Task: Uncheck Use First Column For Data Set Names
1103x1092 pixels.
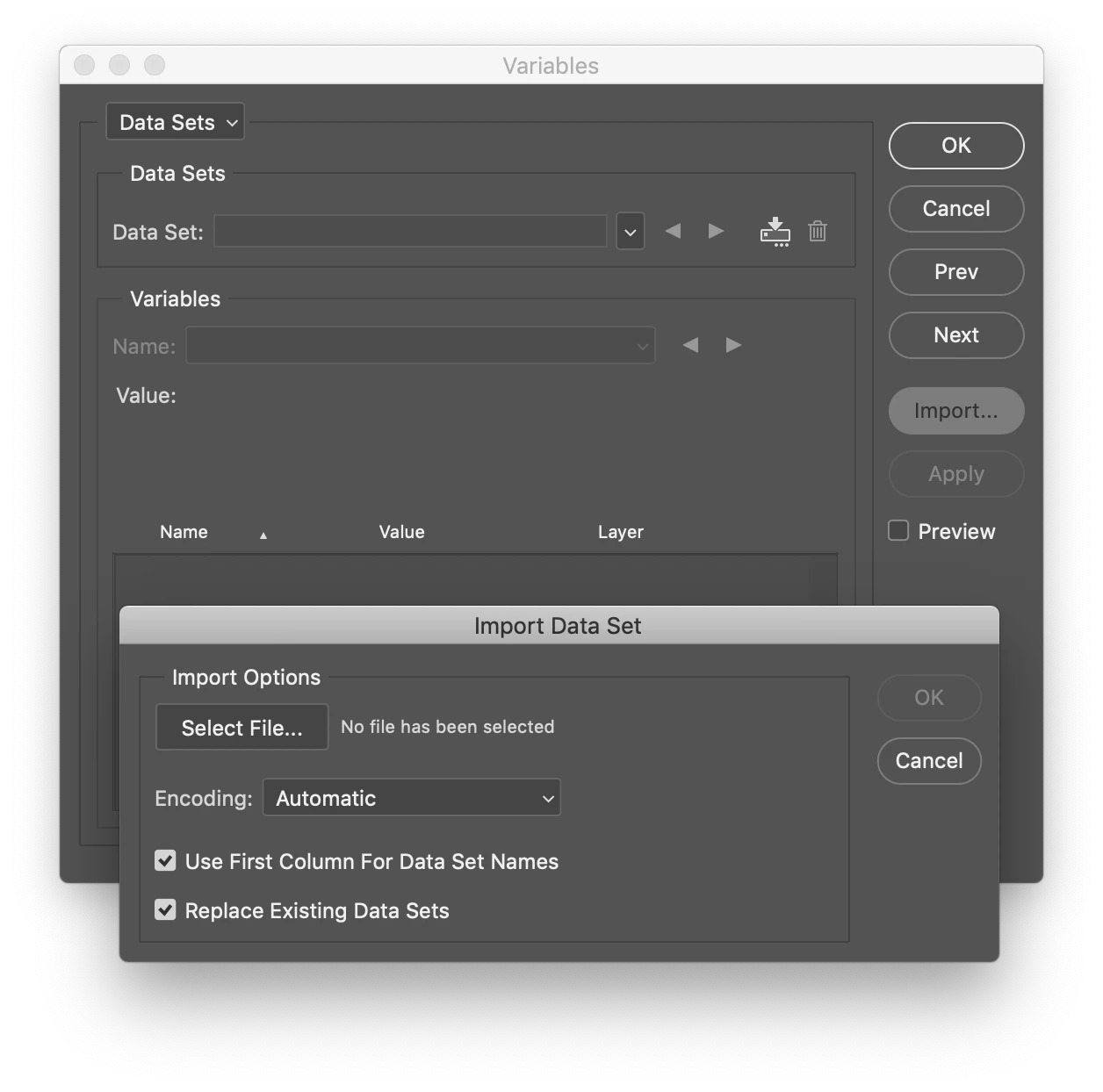Action: (165, 860)
